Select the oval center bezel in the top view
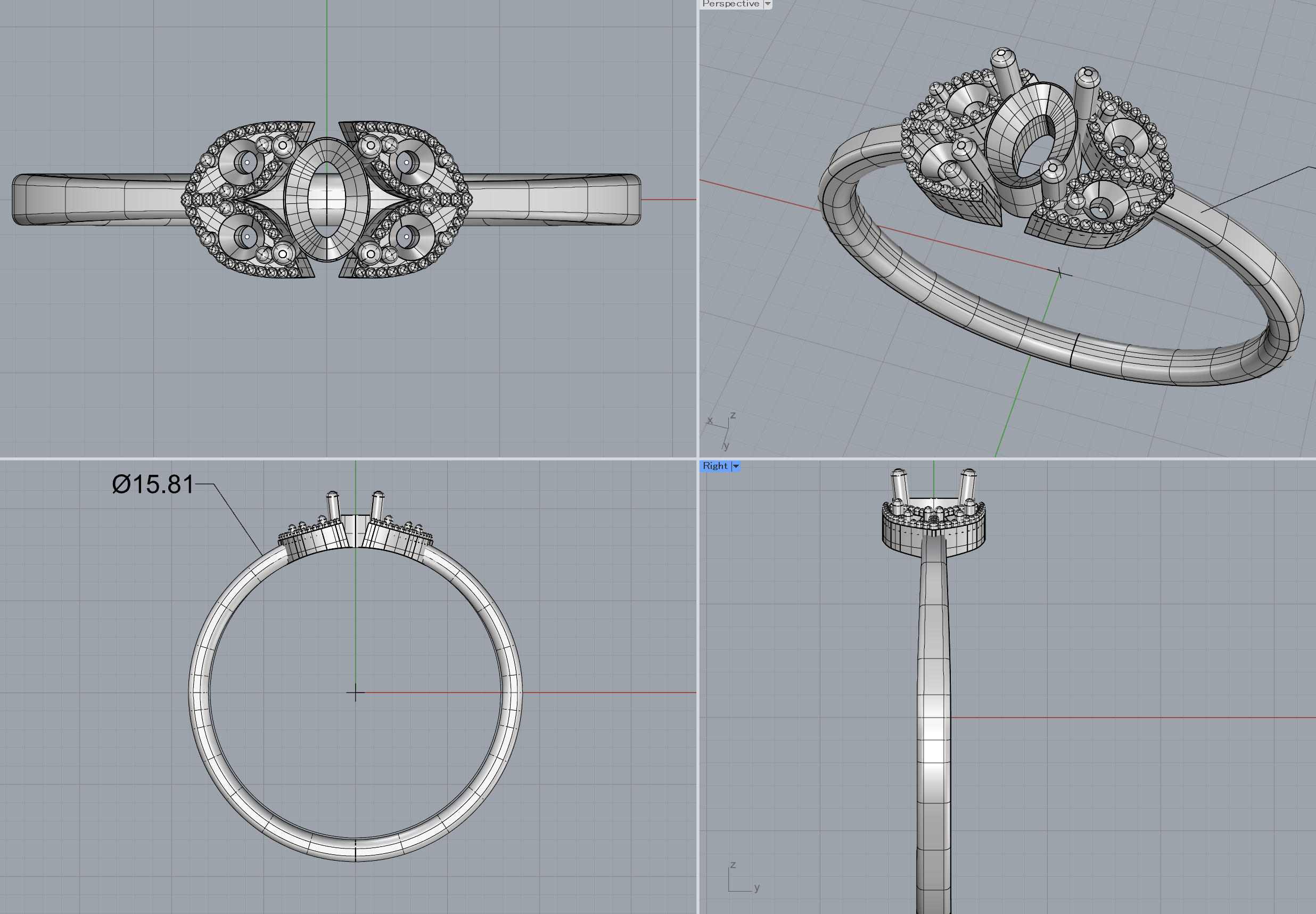The height and width of the screenshot is (914, 1316). click(x=326, y=199)
